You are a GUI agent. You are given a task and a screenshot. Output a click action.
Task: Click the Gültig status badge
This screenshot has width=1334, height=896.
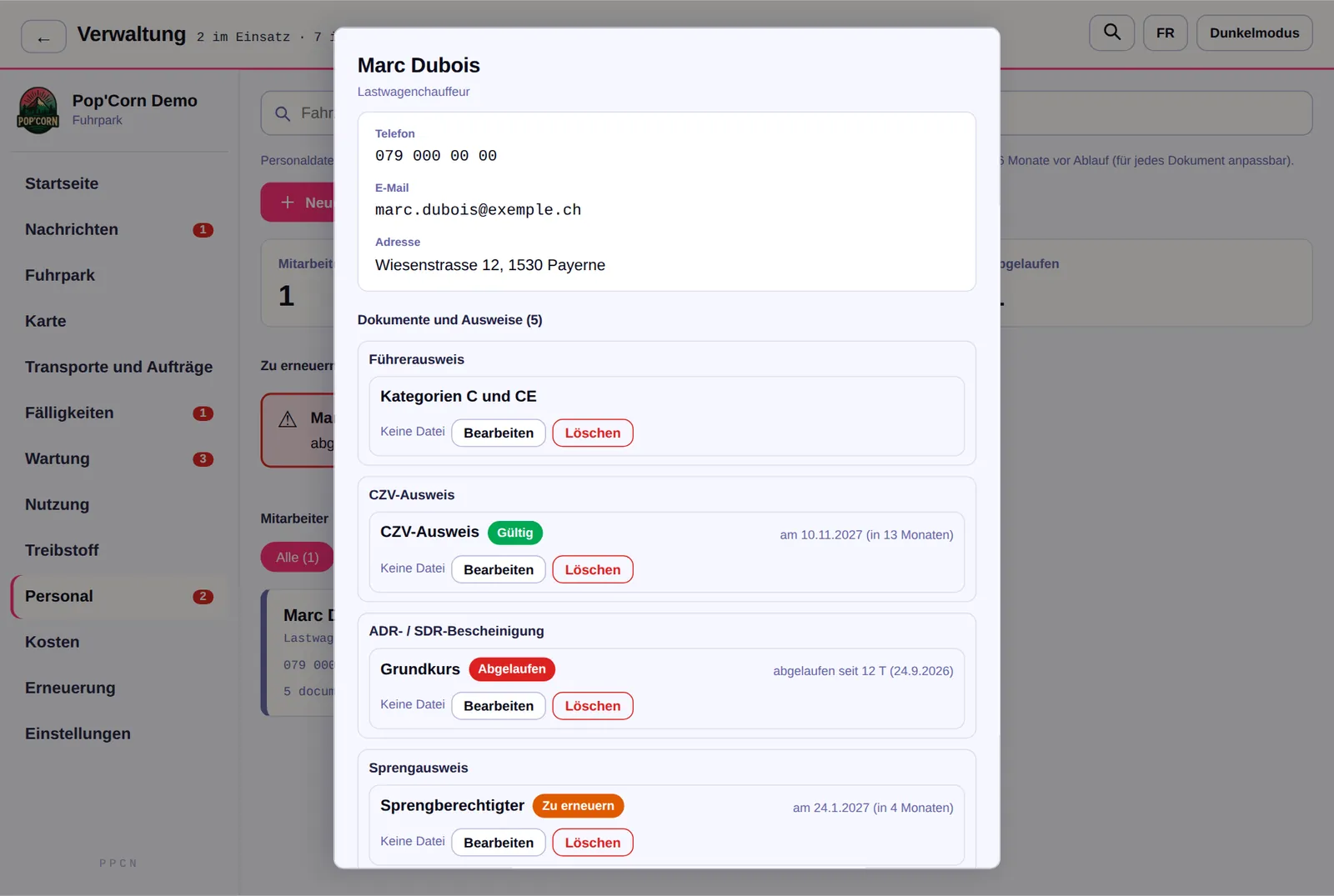(x=515, y=533)
